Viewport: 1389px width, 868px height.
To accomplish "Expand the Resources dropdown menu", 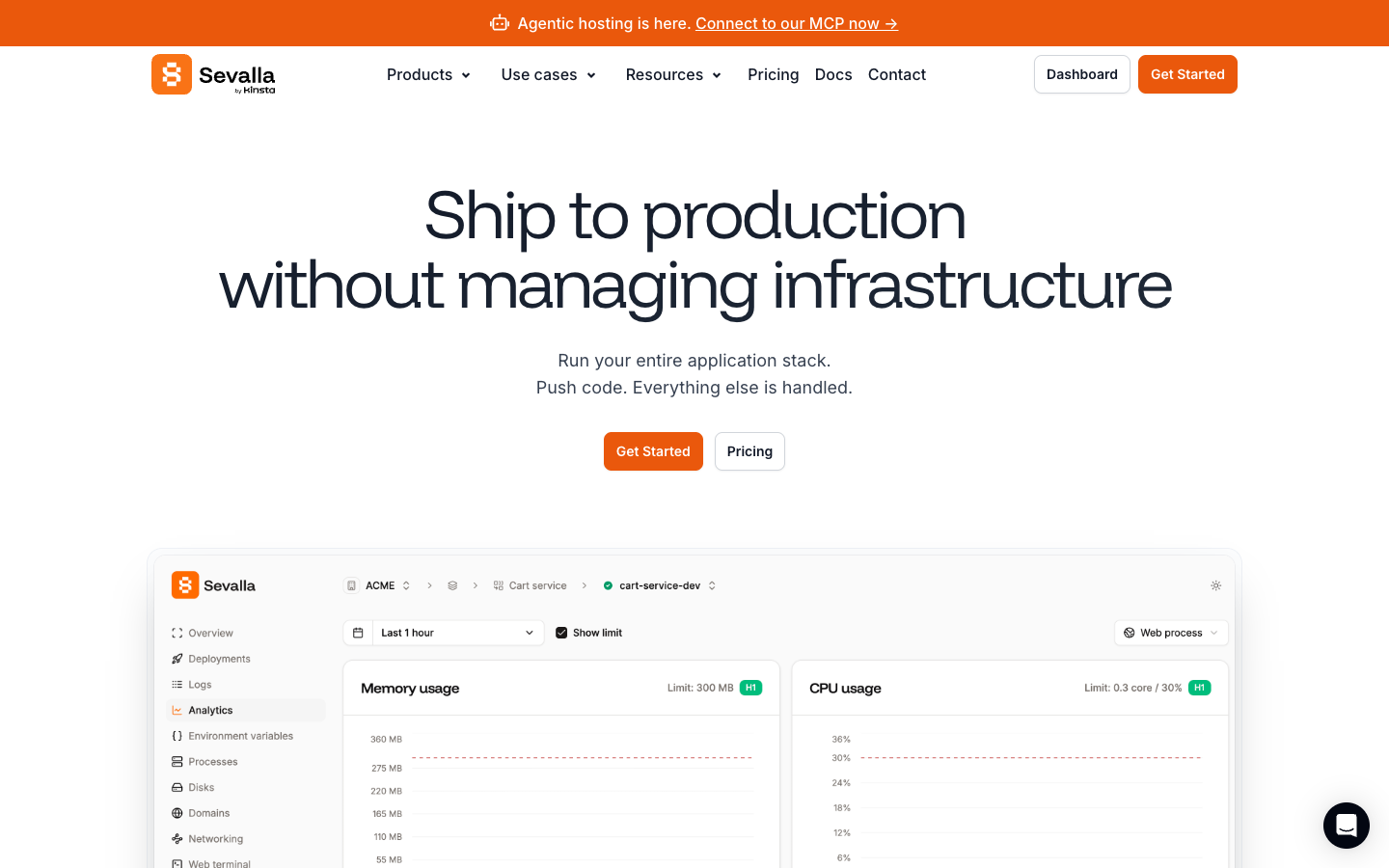I will (x=673, y=74).
